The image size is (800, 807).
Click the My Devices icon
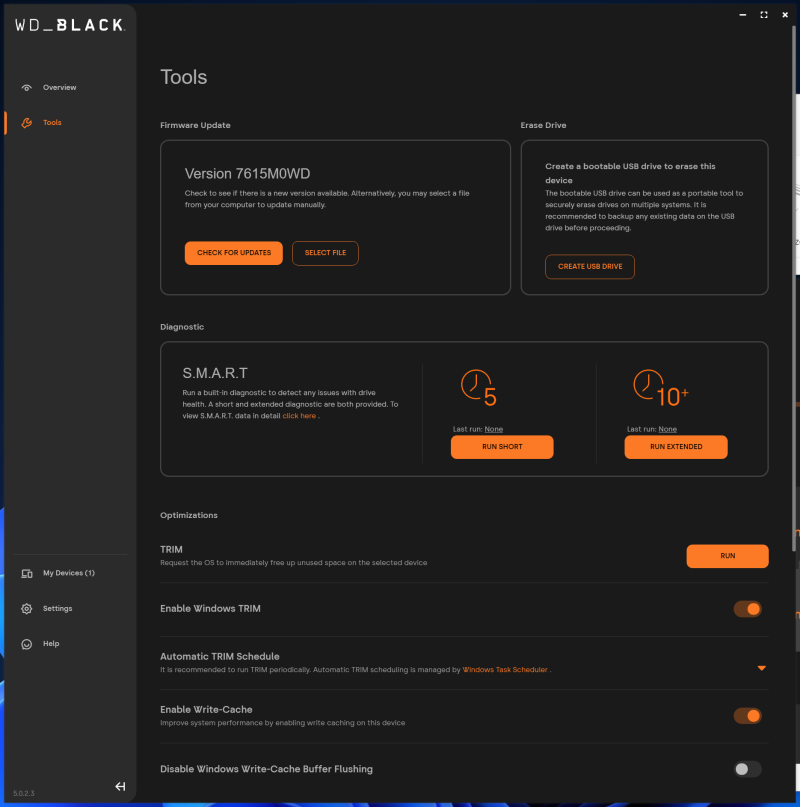pos(27,574)
